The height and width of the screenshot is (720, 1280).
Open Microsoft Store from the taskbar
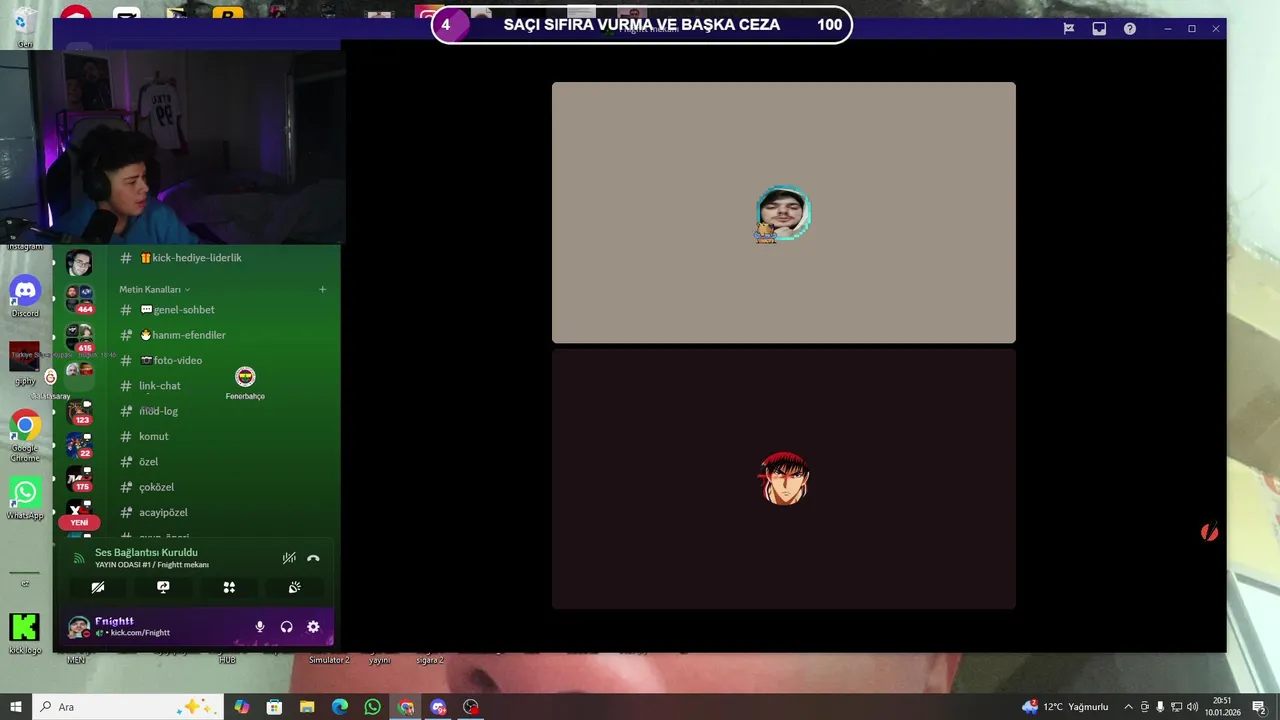click(274, 707)
